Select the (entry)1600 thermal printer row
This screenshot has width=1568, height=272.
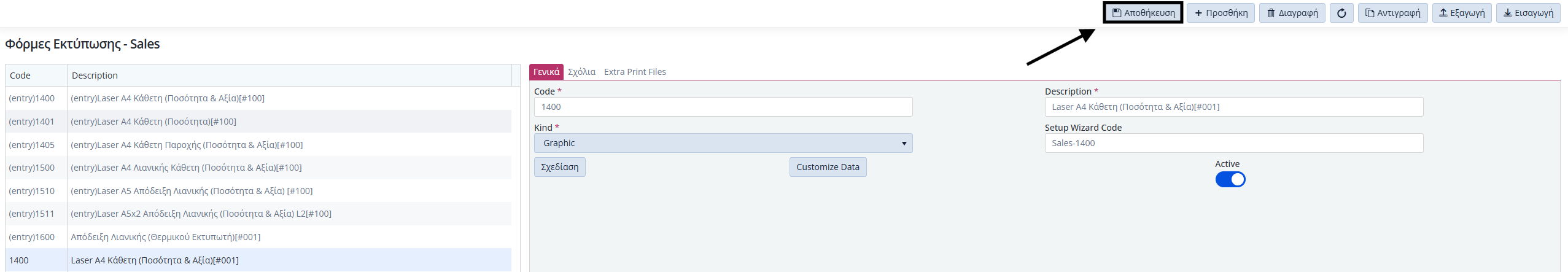[258, 237]
